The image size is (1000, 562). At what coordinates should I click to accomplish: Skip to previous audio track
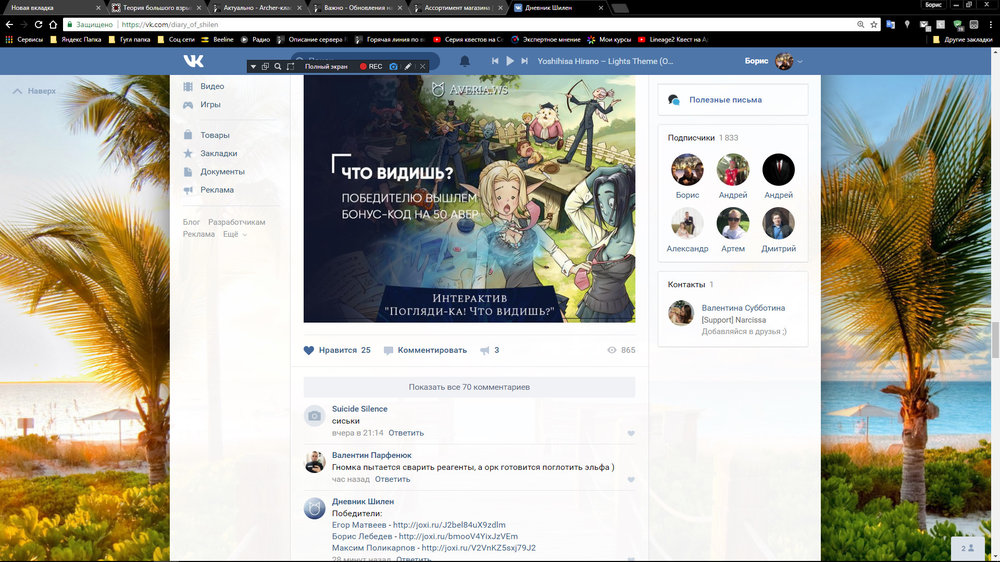pyautogui.click(x=495, y=61)
